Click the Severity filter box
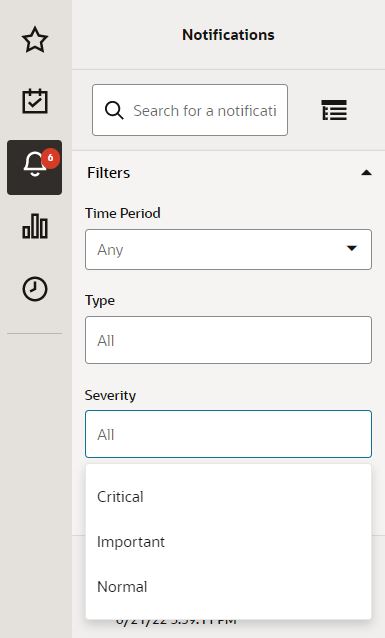This screenshot has height=638, width=385. tap(228, 434)
